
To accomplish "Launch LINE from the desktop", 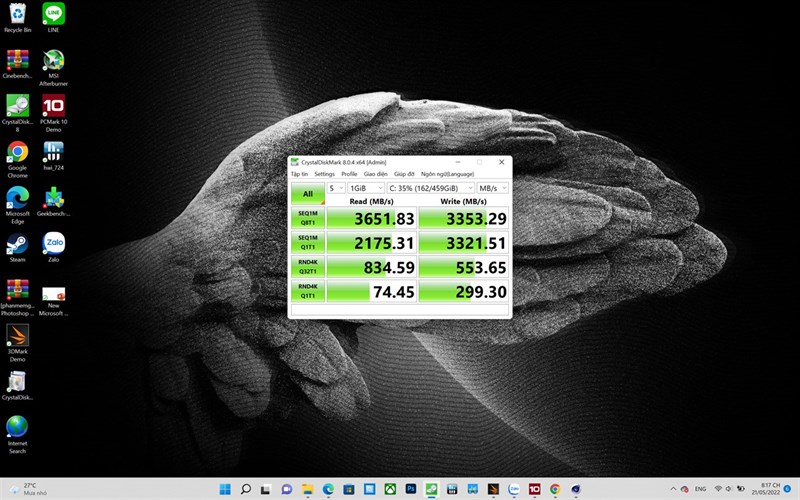I will pos(54,17).
